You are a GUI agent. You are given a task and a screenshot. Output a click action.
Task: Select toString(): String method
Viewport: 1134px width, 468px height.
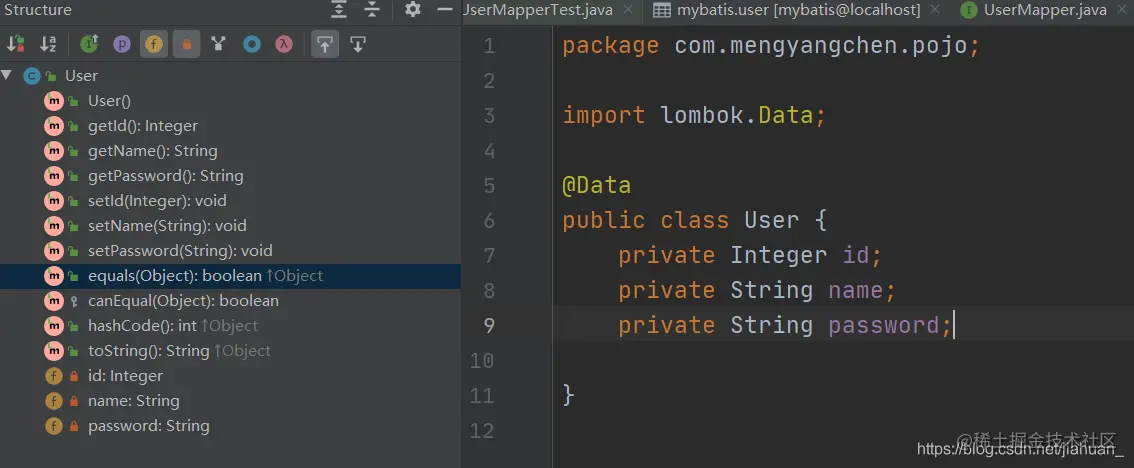179,350
